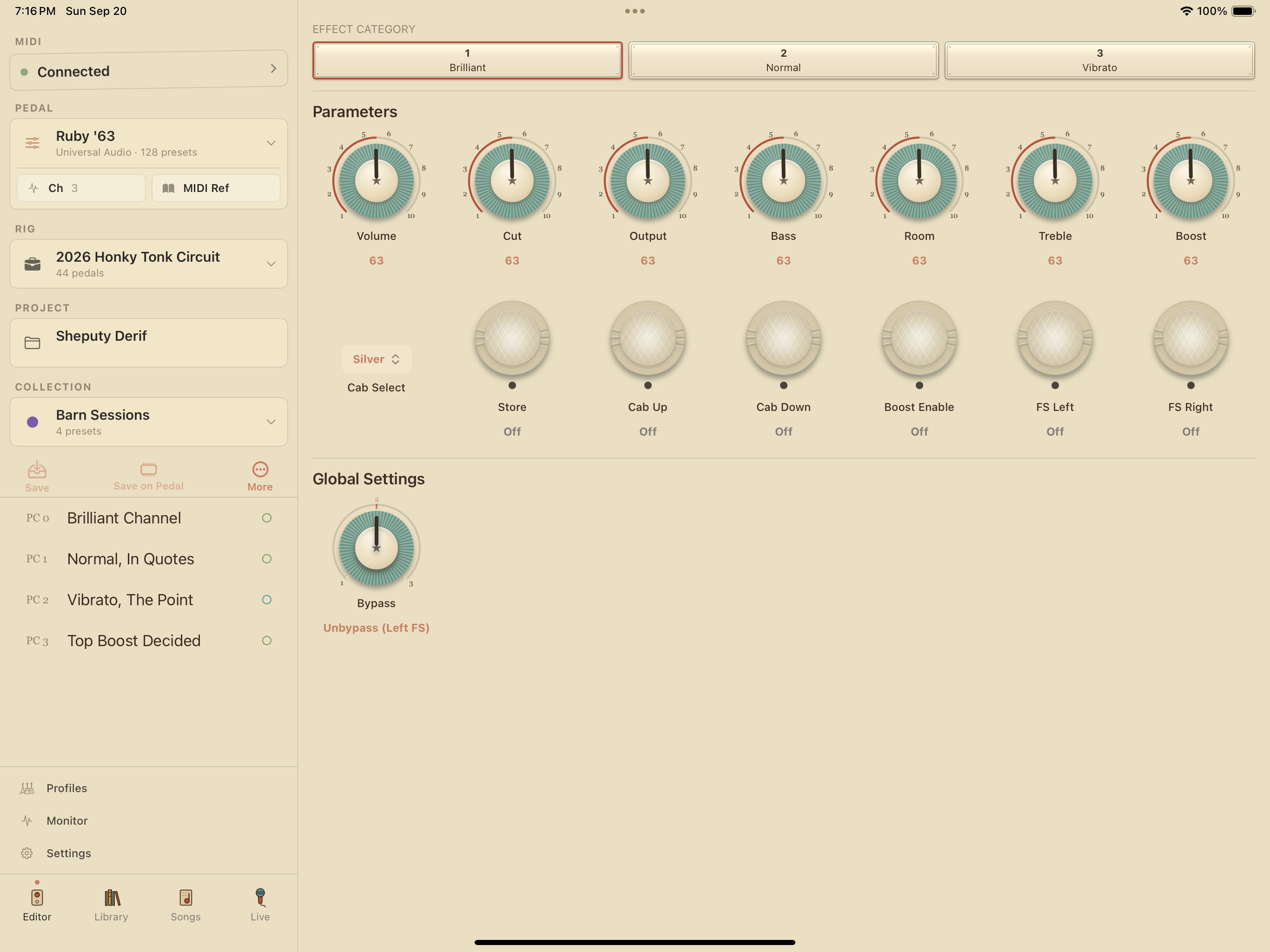The image size is (1270, 952).
Task: Select the Normal, In Quotes preset row
Action: click(x=149, y=559)
